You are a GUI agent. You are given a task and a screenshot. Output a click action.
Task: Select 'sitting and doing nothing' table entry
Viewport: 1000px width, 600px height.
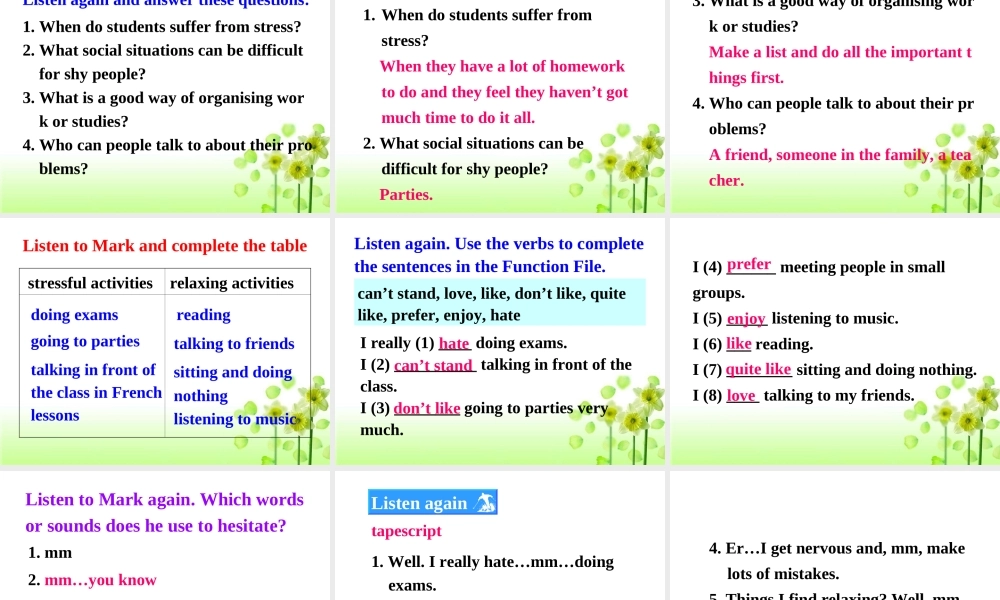click(x=233, y=384)
